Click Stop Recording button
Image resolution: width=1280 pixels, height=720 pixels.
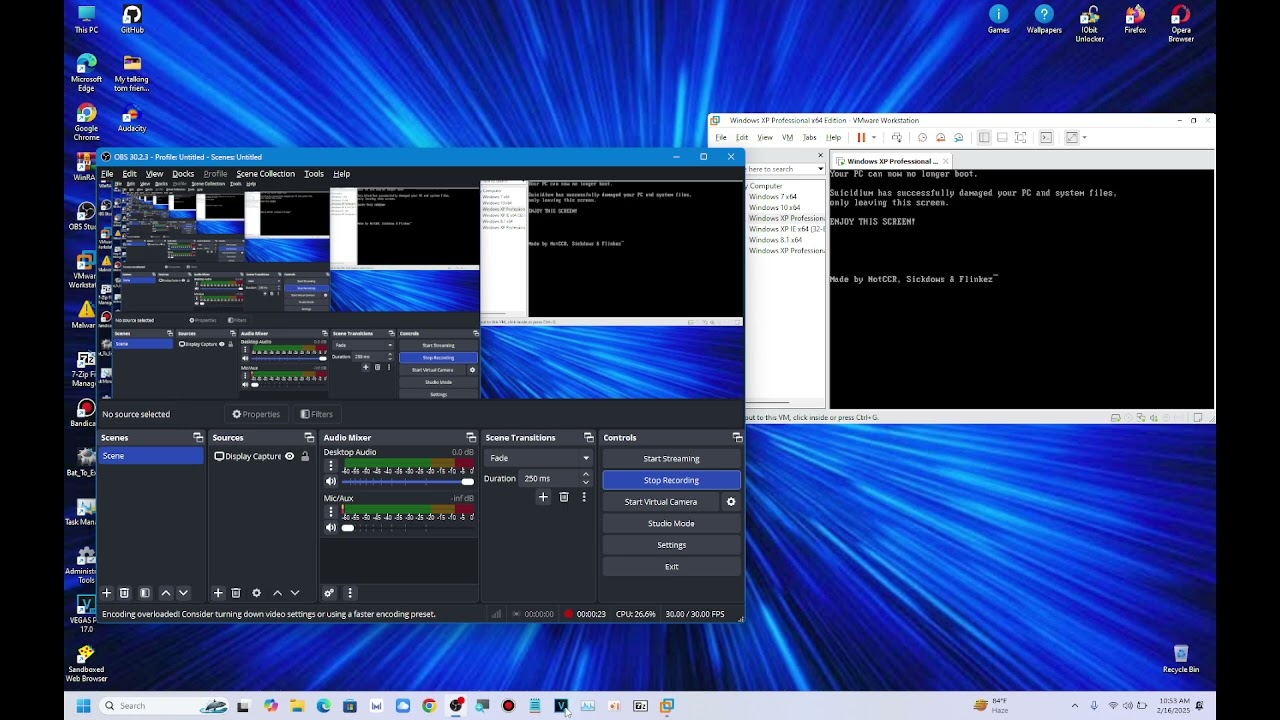pyautogui.click(x=671, y=480)
